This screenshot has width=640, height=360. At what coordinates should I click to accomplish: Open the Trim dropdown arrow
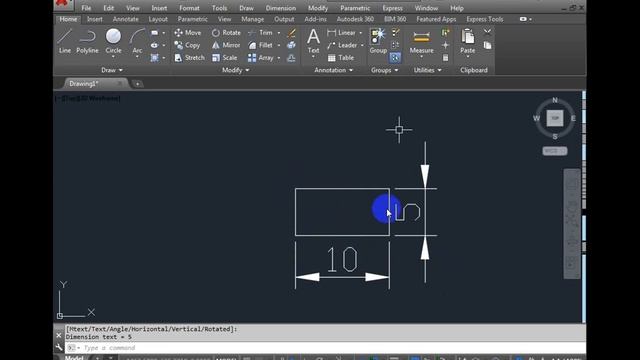click(279, 33)
